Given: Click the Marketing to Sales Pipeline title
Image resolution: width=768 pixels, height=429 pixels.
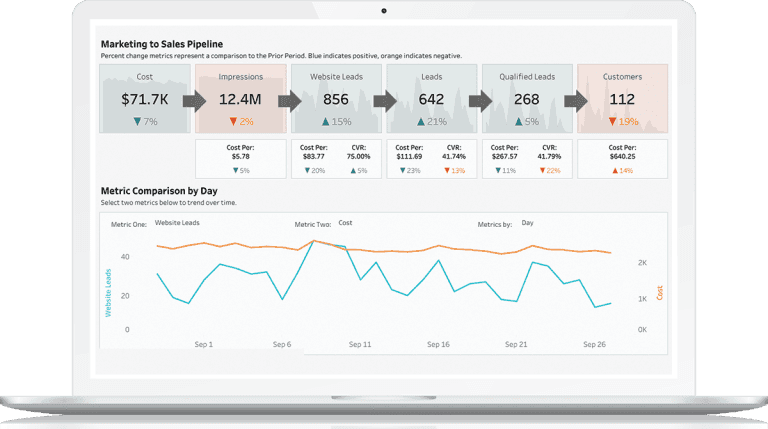Looking at the screenshot, I should (162, 44).
